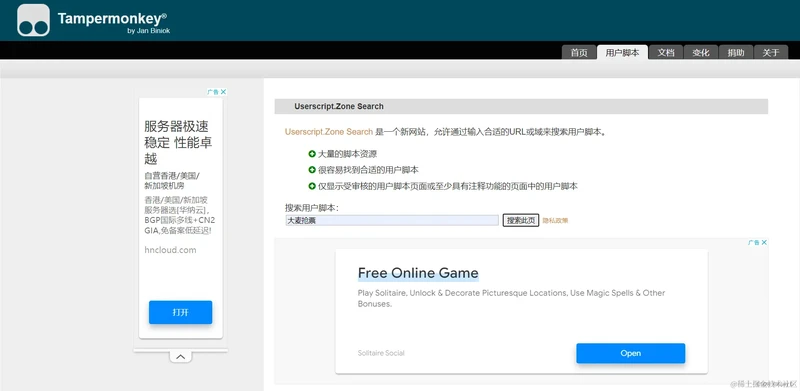Open the 文档 tab
Image resolution: width=800 pixels, height=391 pixels.
[x=666, y=53]
